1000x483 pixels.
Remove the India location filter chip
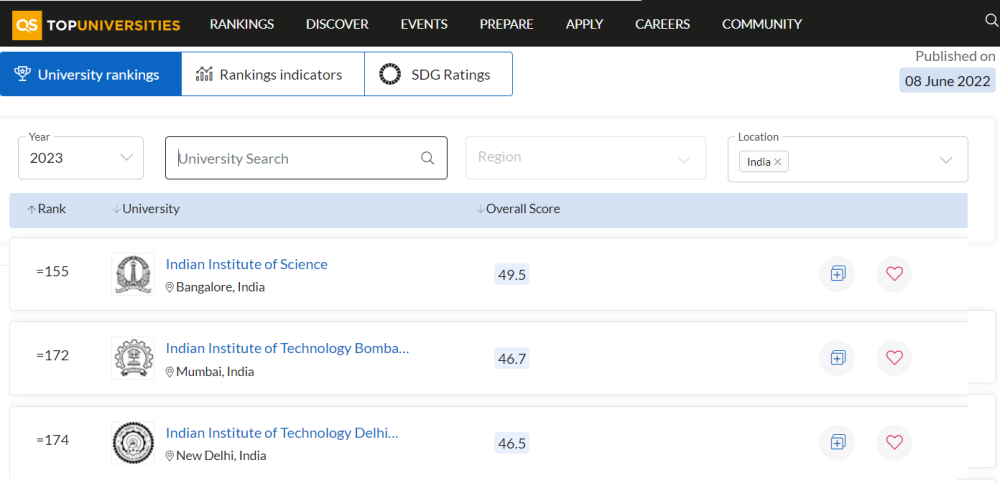point(777,162)
